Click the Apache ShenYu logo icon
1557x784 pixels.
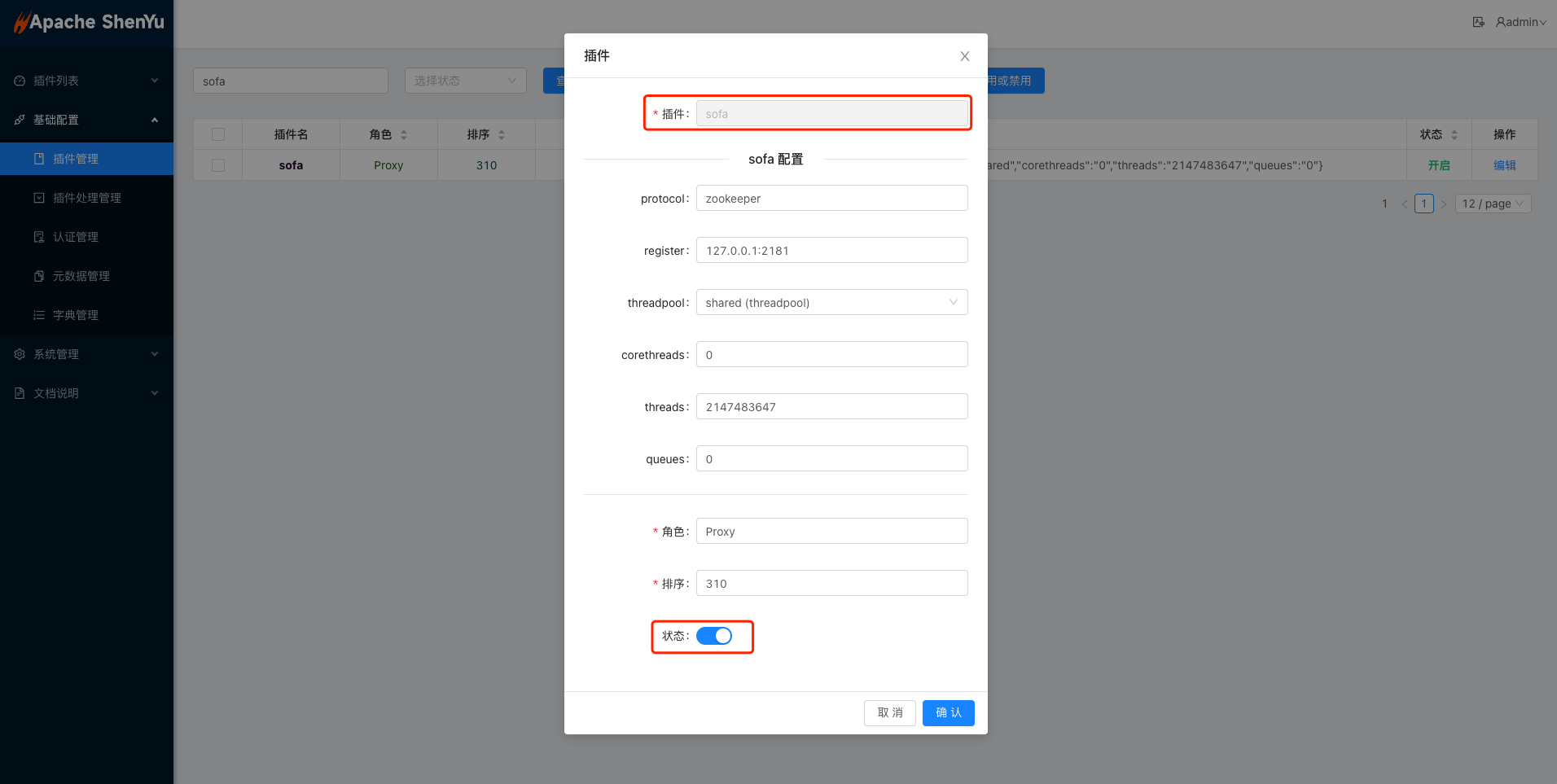click(21, 23)
